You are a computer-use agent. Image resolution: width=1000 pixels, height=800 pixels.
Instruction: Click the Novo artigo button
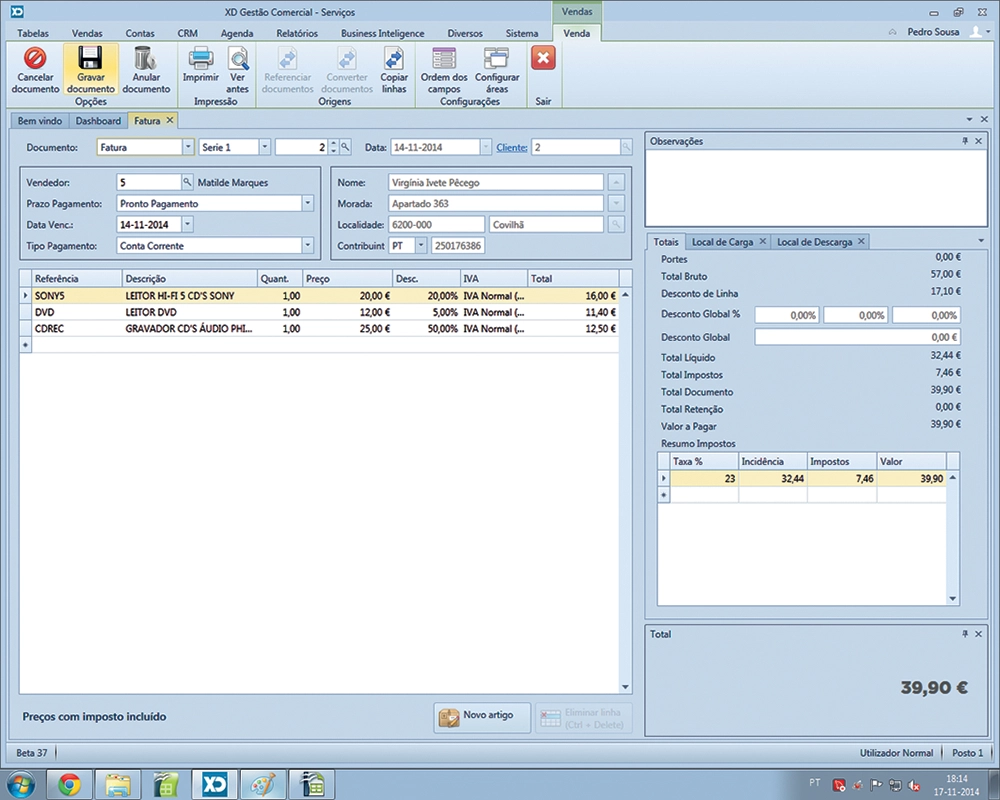point(482,716)
